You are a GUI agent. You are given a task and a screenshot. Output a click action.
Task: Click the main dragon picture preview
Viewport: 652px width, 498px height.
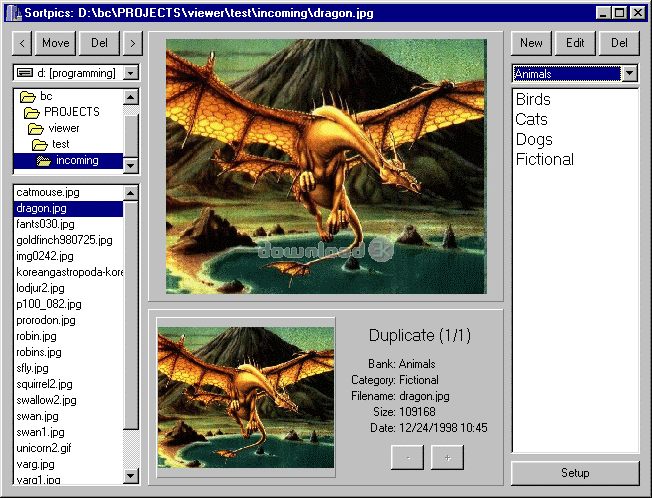(x=326, y=167)
